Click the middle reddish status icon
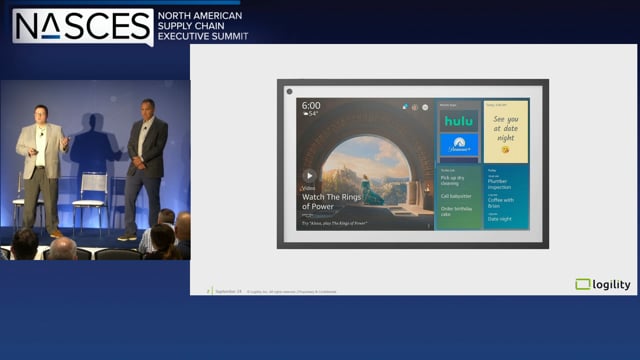 coord(415,107)
